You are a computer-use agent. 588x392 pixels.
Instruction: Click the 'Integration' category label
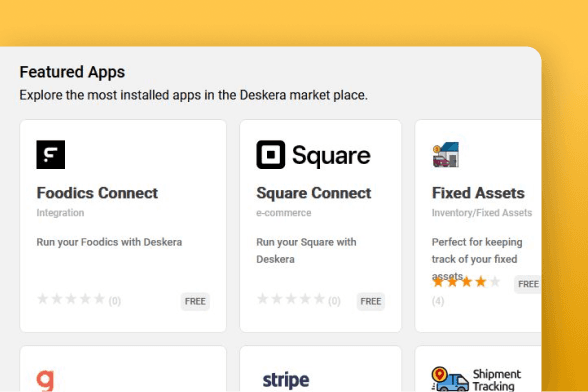tap(60, 213)
